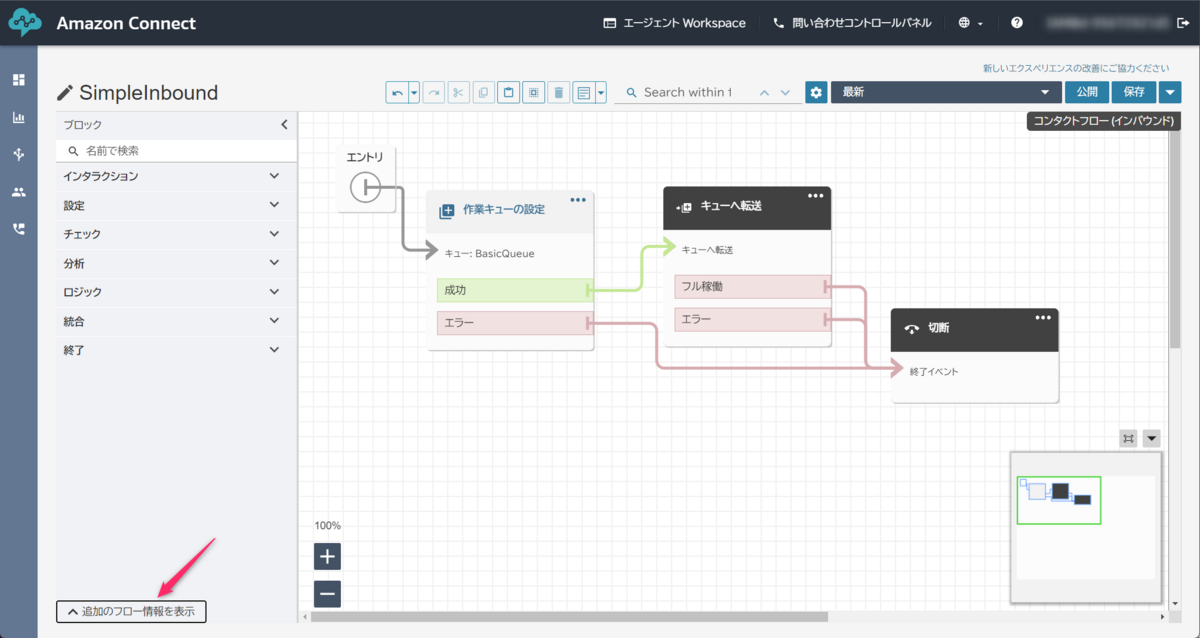Click the select all toolbar button

(533, 93)
